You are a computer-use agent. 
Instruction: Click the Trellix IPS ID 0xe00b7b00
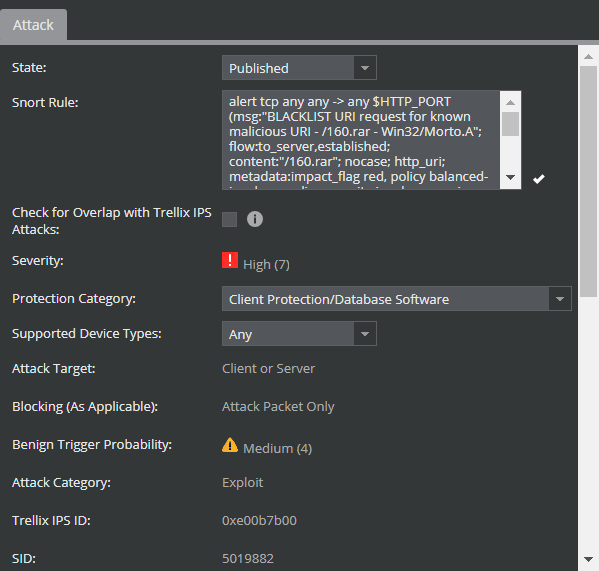point(259,521)
